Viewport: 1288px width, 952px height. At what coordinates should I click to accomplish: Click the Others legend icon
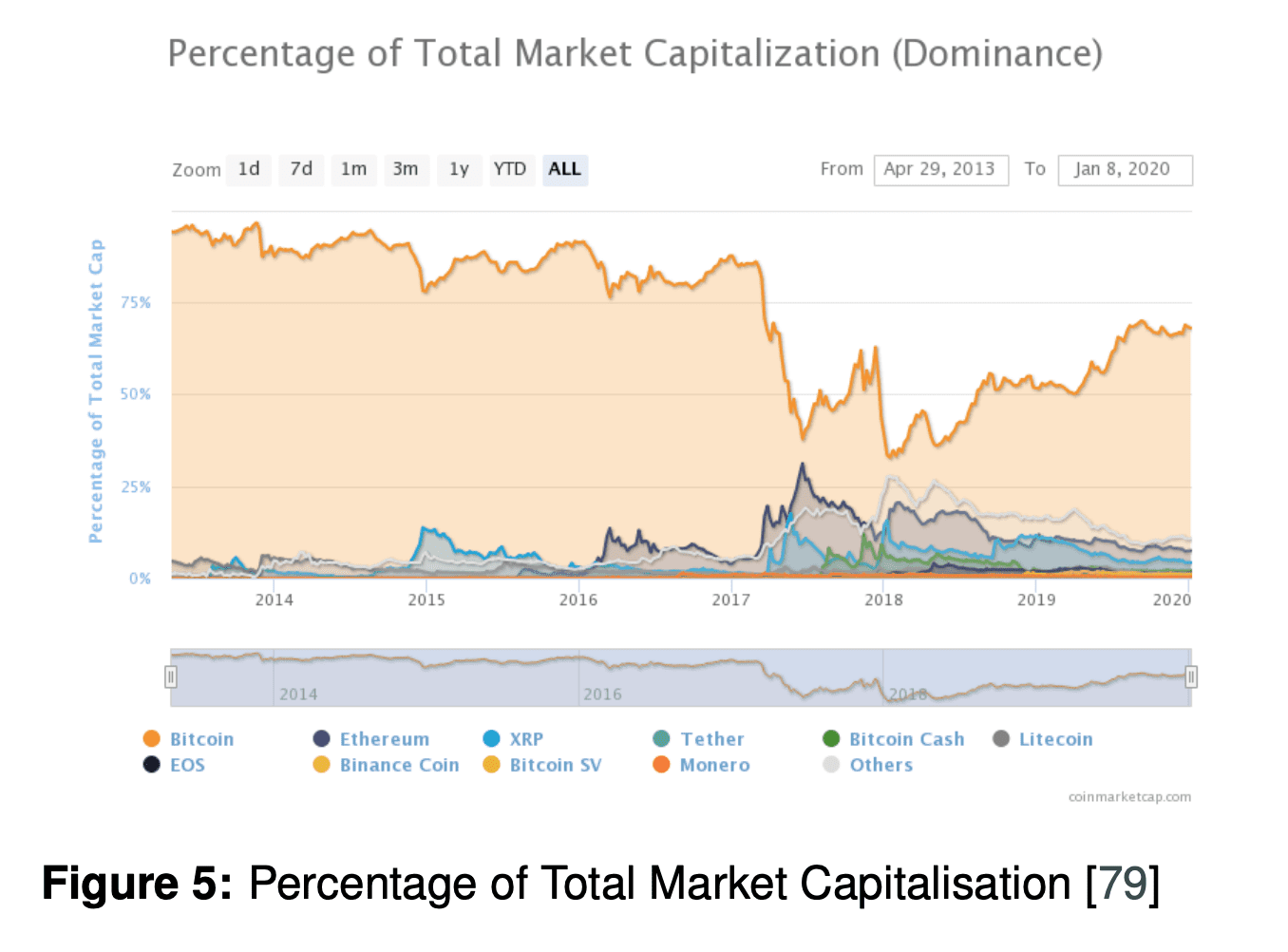pyautogui.click(x=831, y=765)
